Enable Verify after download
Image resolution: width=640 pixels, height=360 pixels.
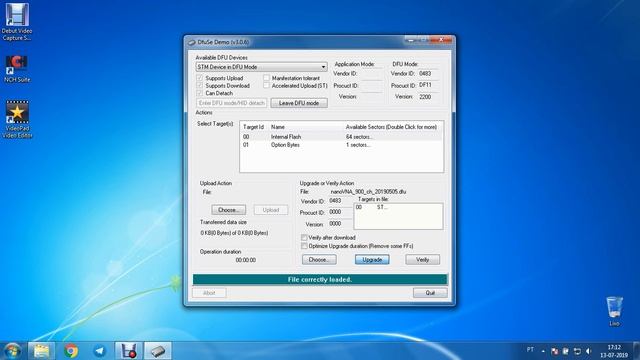[304, 238]
